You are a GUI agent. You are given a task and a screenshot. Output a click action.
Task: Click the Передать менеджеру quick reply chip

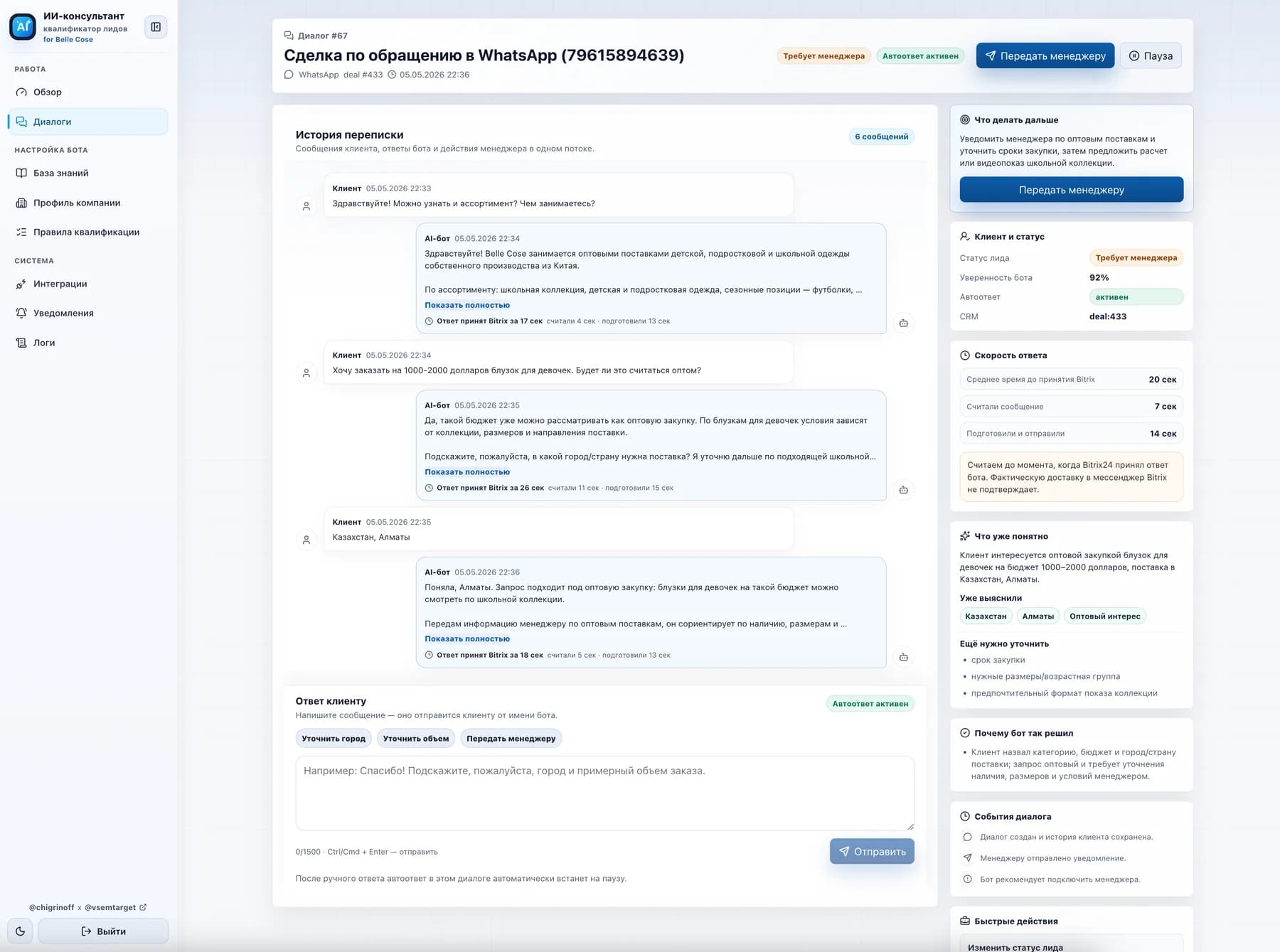click(x=511, y=739)
